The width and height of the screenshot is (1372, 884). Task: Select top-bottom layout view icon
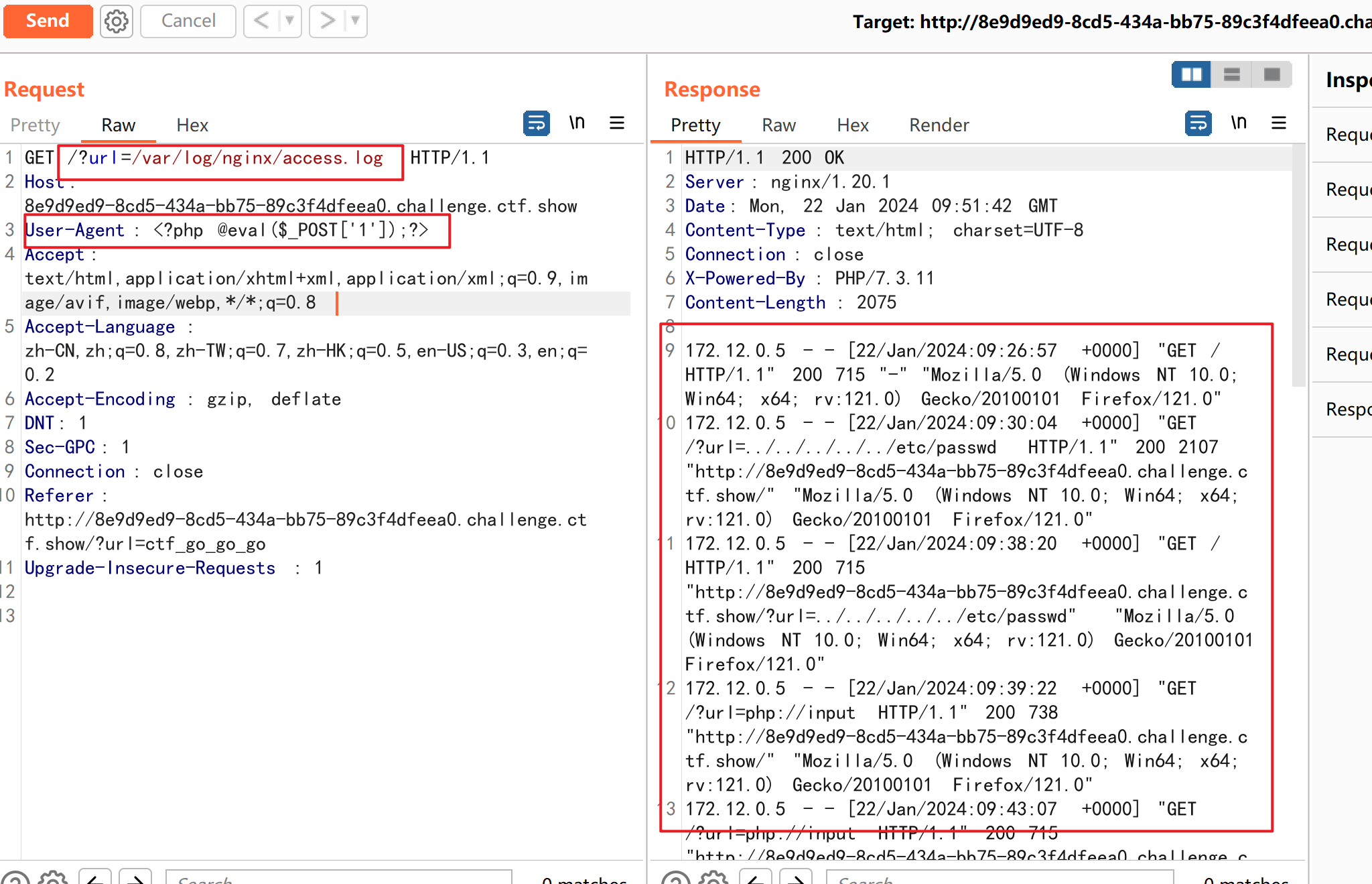(x=1231, y=74)
